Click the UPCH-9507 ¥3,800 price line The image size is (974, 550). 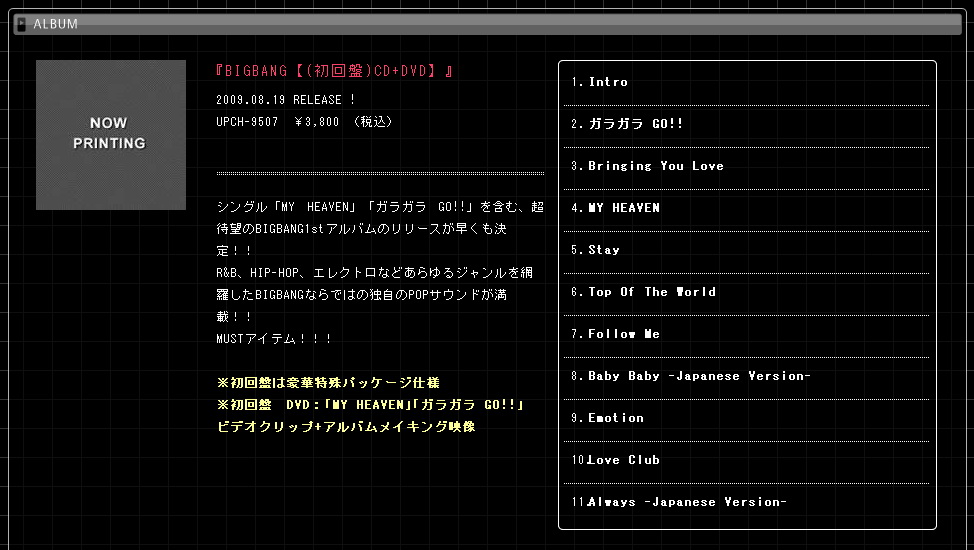coord(304,122)
